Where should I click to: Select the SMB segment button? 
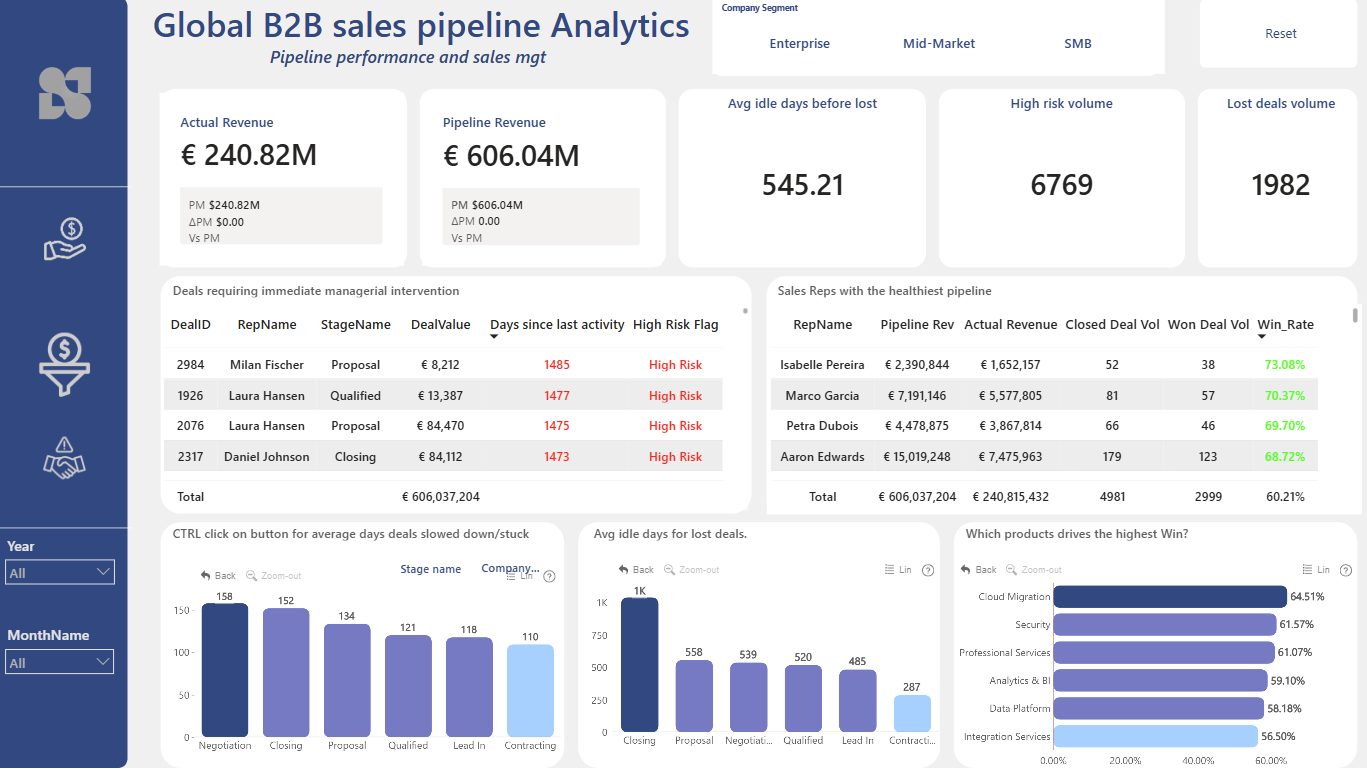tap(1078, 44)
